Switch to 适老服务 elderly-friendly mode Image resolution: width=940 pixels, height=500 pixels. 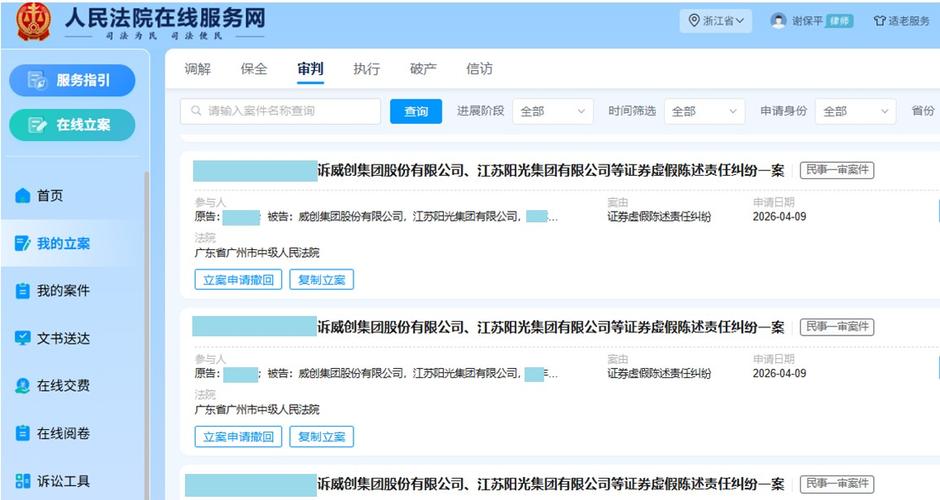909,21
